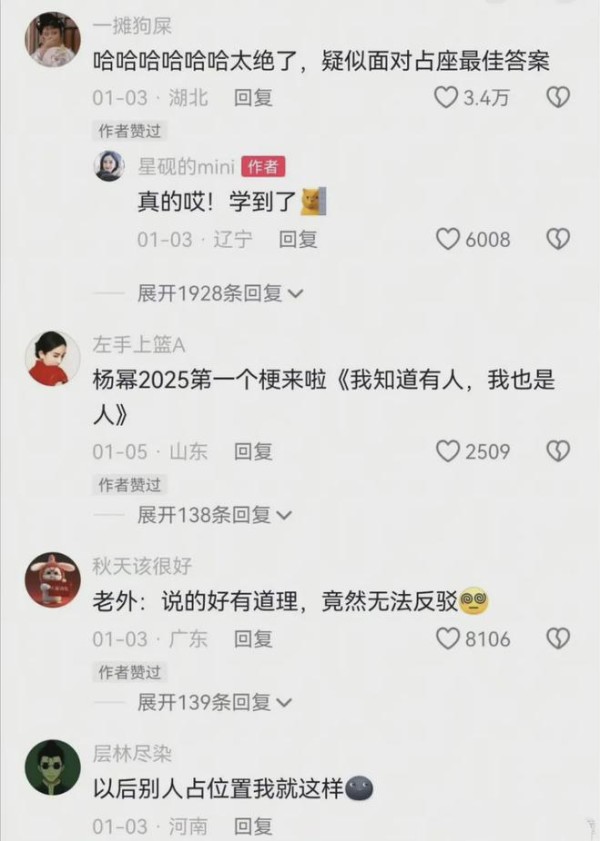Reply to the 秋天该很好 comment

[253, 639]
